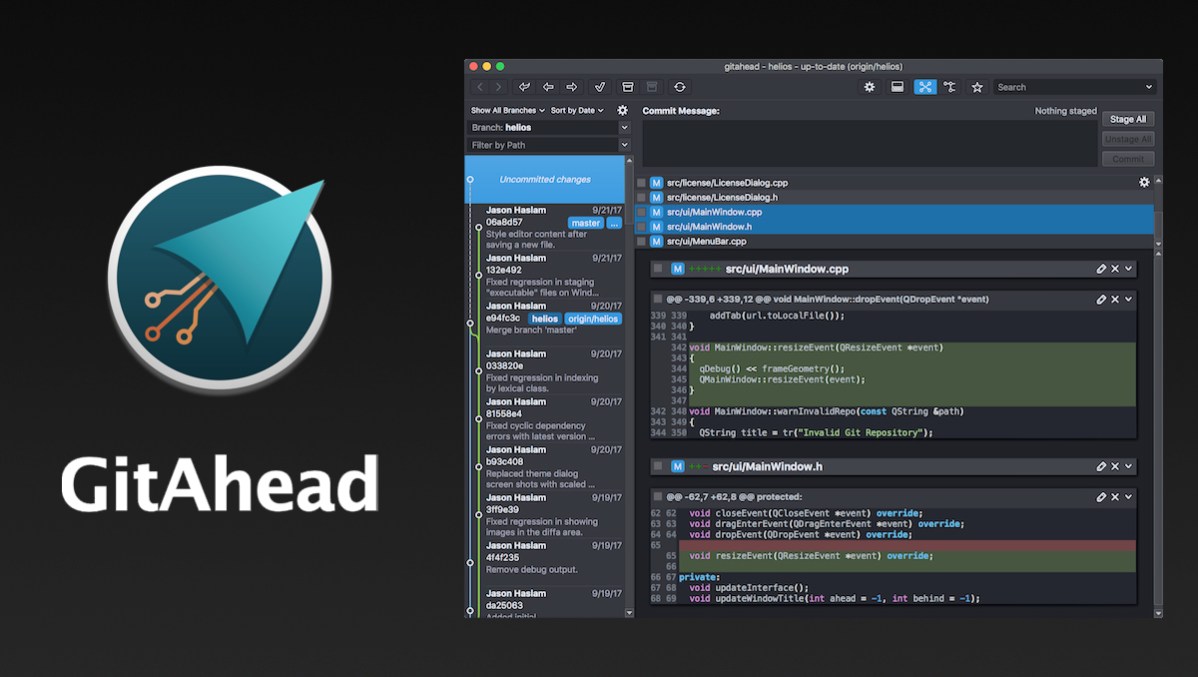Click the Stage All button
1198x677 pixels.
pos(1128,119)
